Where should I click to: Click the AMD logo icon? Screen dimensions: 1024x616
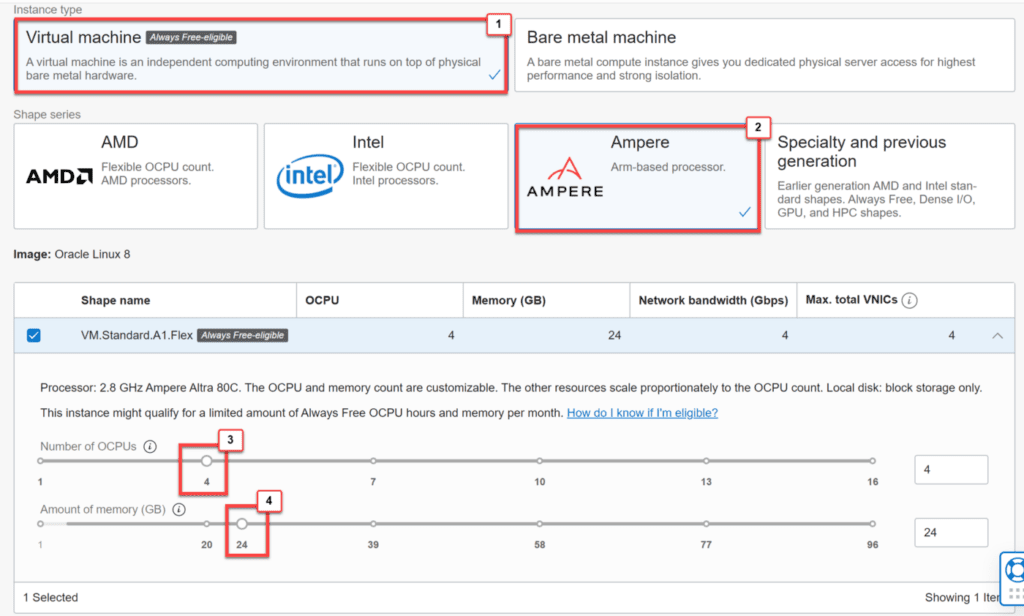[59, 177]
